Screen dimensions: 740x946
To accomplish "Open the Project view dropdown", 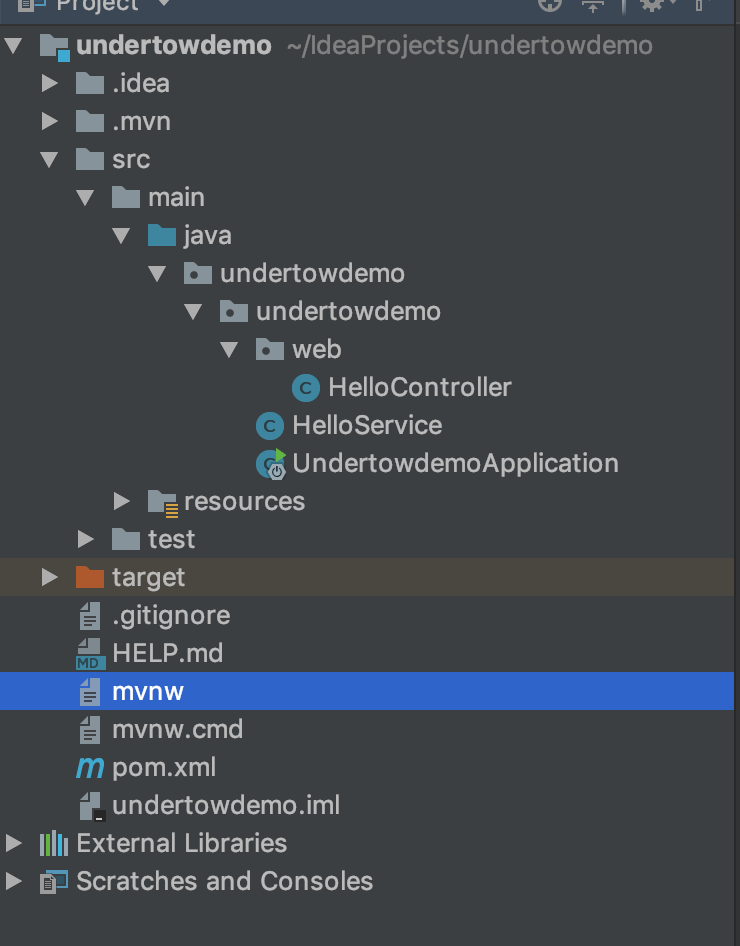I will [x=163, y=5].
